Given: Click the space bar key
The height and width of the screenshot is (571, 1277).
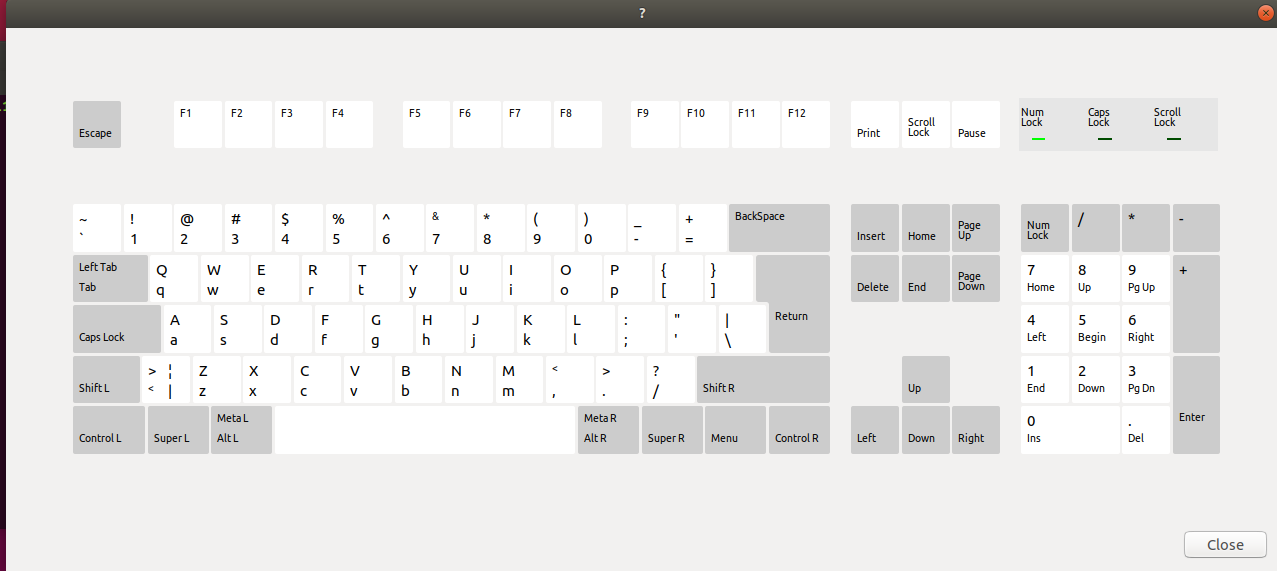Looking at the screenshot, I should [425, 430].
